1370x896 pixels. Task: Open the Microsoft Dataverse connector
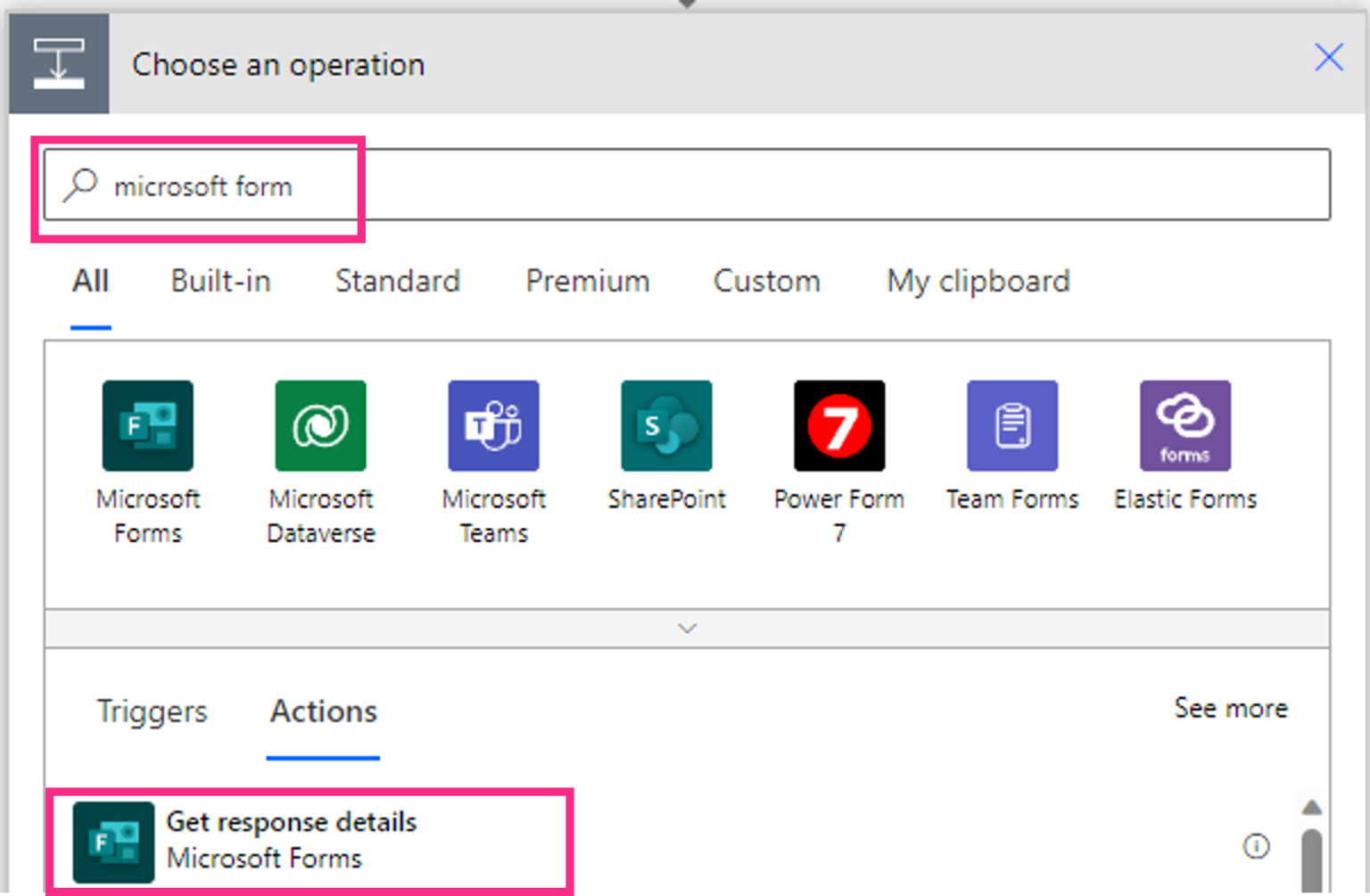point(320,425)
